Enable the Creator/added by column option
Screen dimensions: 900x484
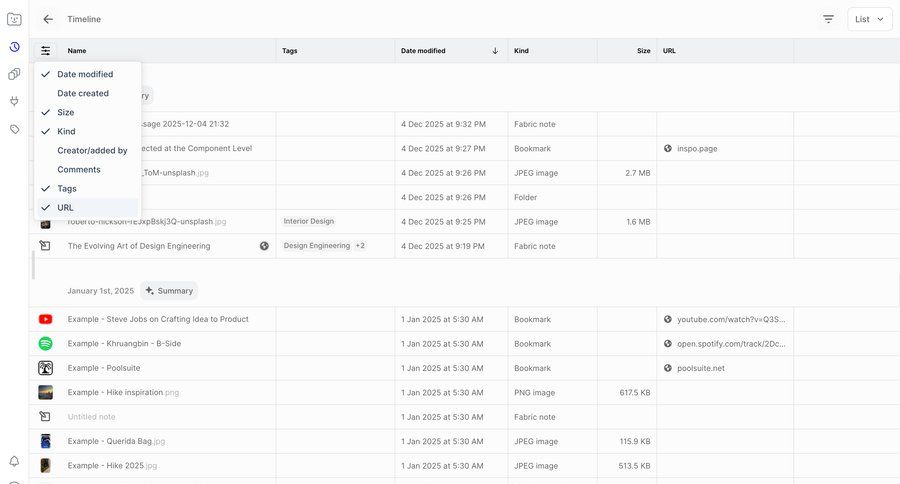click(88, 150)
